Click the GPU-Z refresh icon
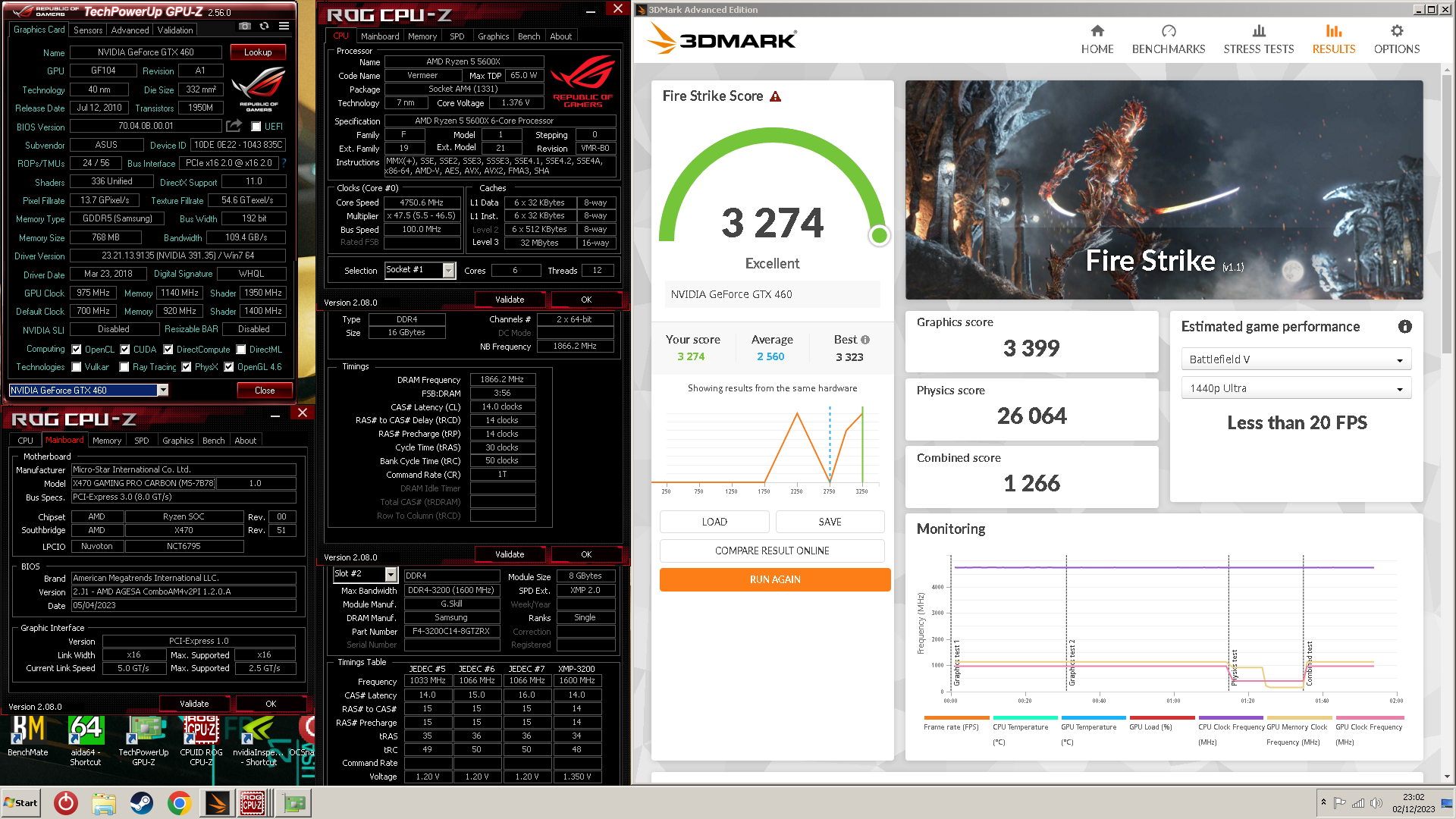1456x819 pixels. coord(264,27)
